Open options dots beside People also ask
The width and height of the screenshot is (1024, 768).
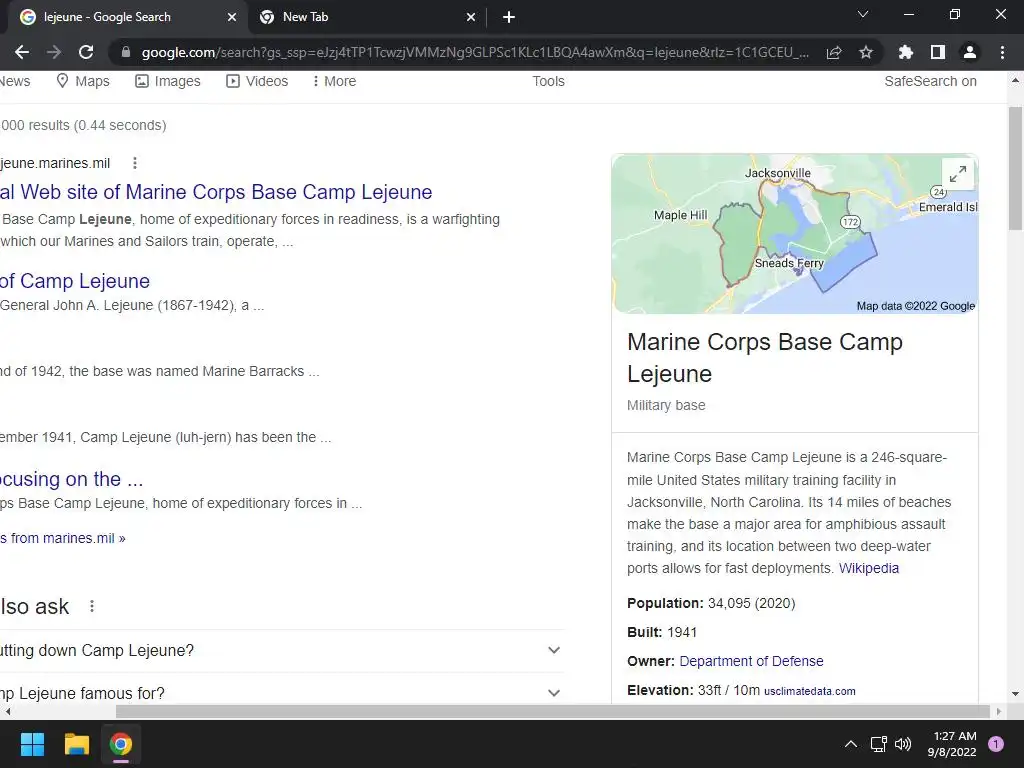point(92,606)
